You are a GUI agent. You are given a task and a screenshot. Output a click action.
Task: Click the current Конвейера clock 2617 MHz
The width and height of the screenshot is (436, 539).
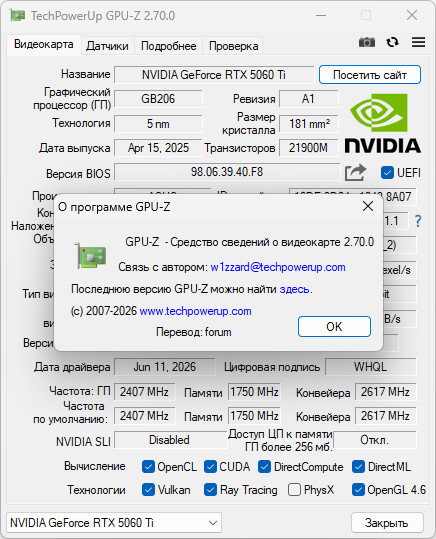(385, 392)
